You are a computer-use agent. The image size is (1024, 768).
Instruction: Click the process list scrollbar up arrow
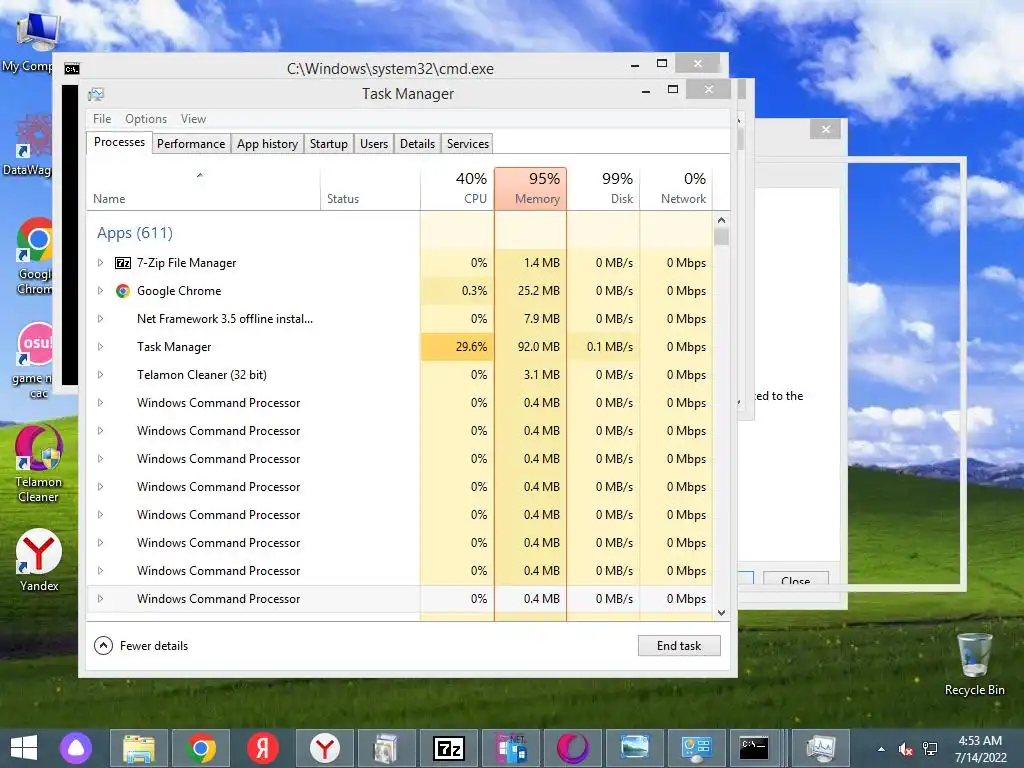pos(721,220)
